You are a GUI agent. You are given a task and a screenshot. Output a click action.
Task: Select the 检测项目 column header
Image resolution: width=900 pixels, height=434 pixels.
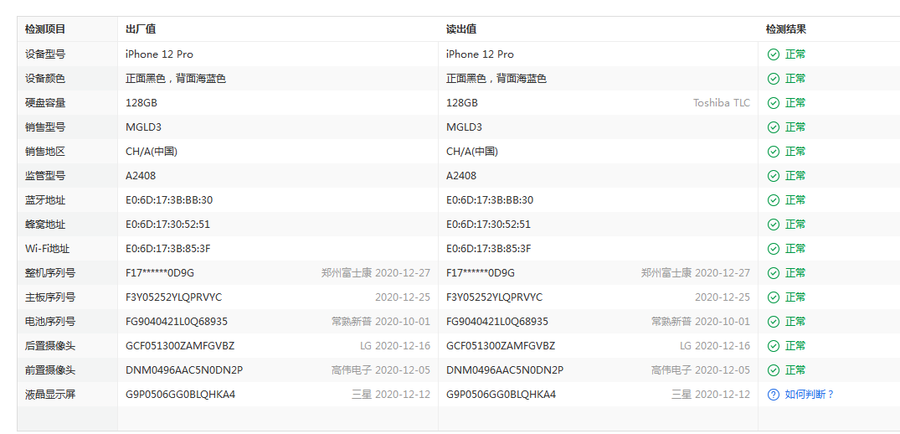pyautogui.click(x=45, y=29)
